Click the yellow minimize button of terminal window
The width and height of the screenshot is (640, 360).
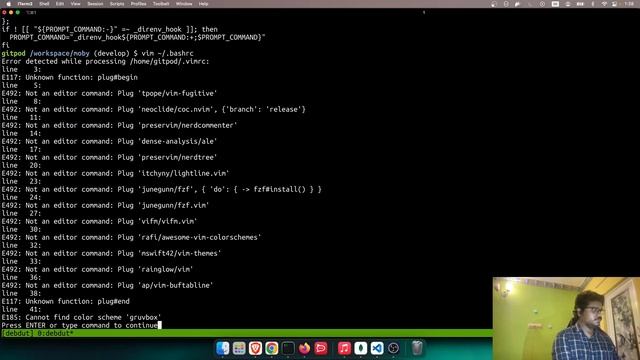pos(11,12)
